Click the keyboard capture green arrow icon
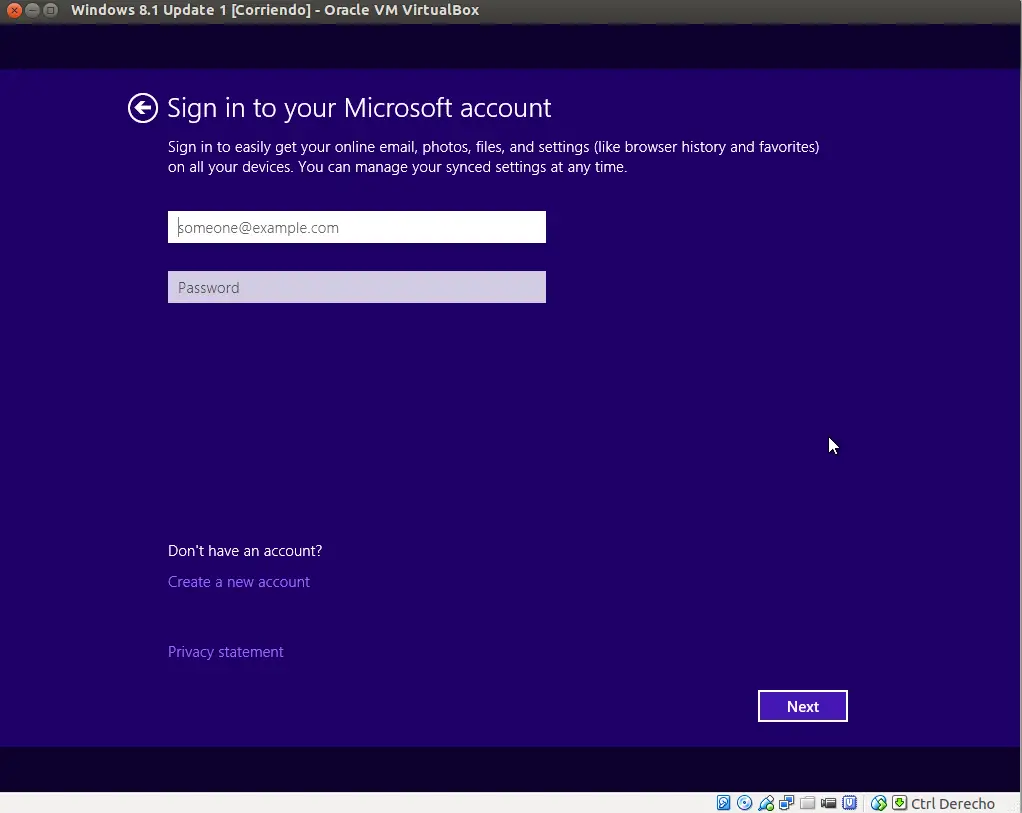Screen dimensions: 1022x813 click(x=899, y=803)
